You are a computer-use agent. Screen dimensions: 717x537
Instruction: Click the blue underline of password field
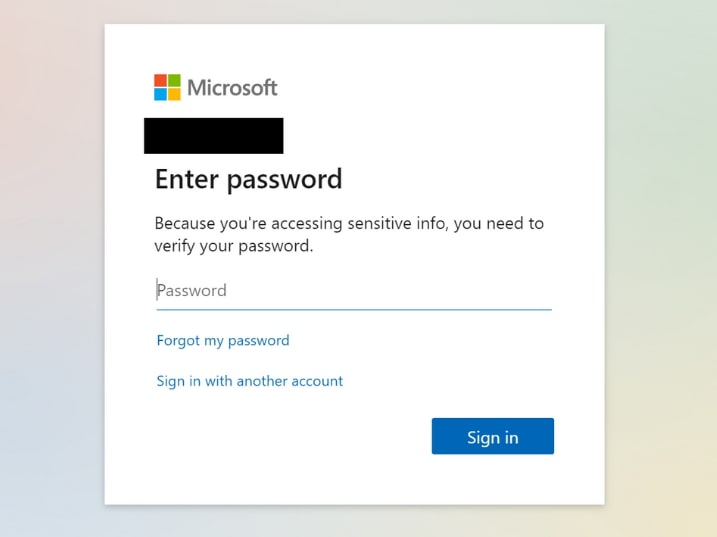coord(354,310)
